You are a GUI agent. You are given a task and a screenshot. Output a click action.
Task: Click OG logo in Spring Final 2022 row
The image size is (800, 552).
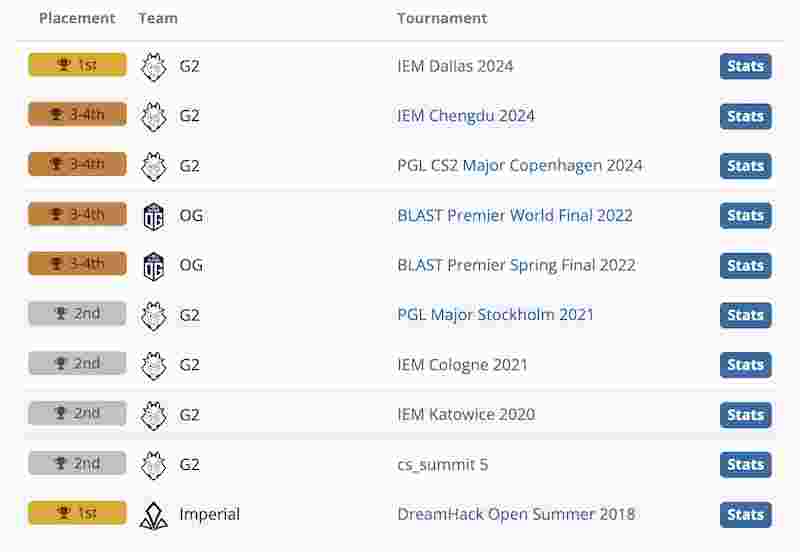point(154,266)
